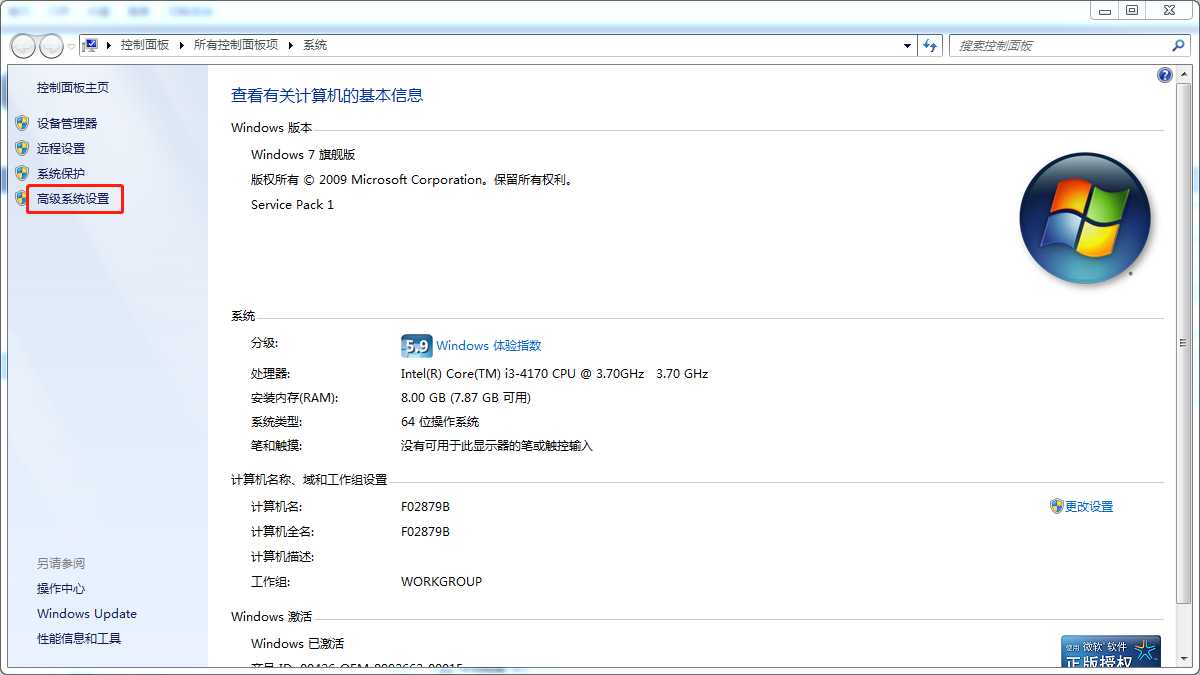Screen dimensions: 1200x675
Task: Expand the arrow after 所有控制面板项 breadcrumb
Action: click(291, 45)
